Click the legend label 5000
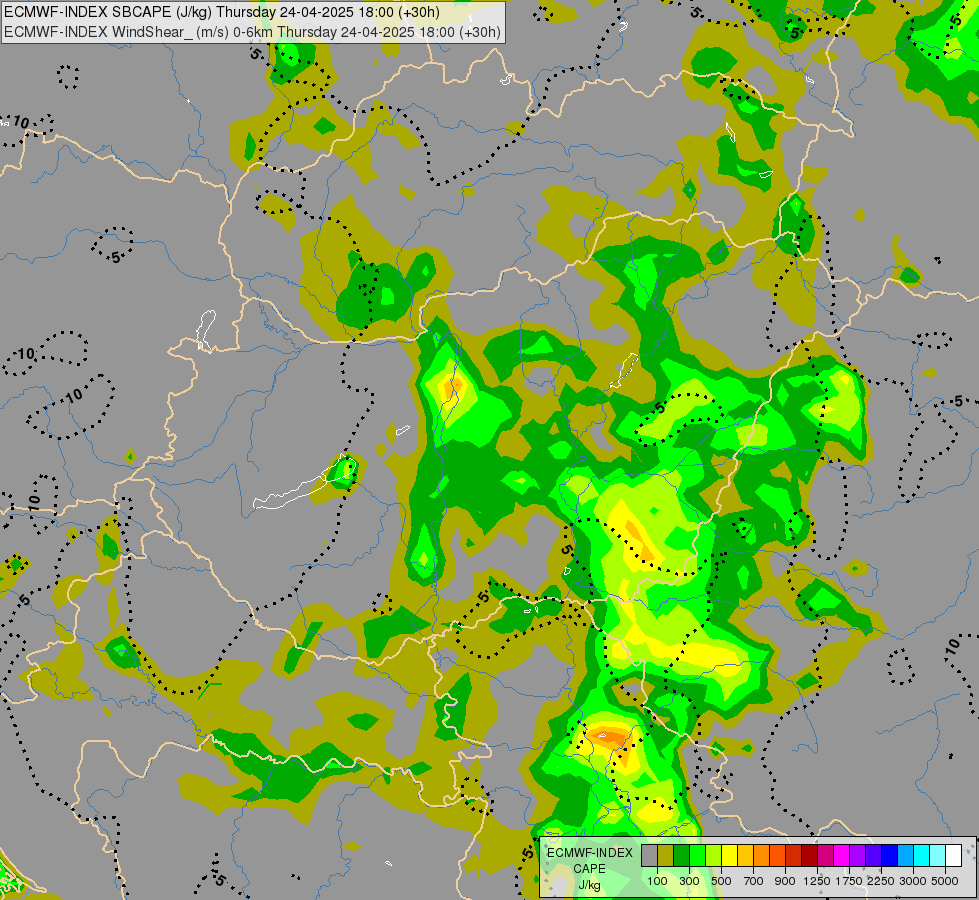The width and height of the screenshot is (979, 900). tap(945, 881)
